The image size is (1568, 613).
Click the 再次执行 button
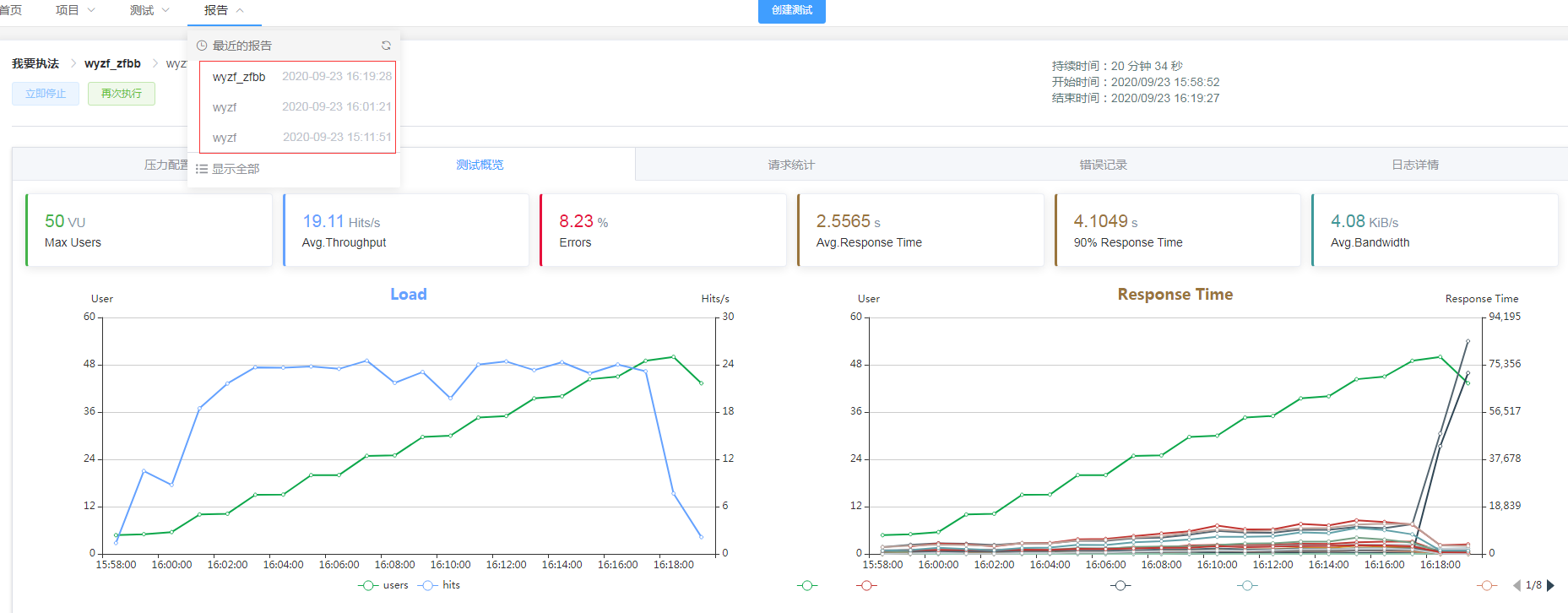[122, 94]
